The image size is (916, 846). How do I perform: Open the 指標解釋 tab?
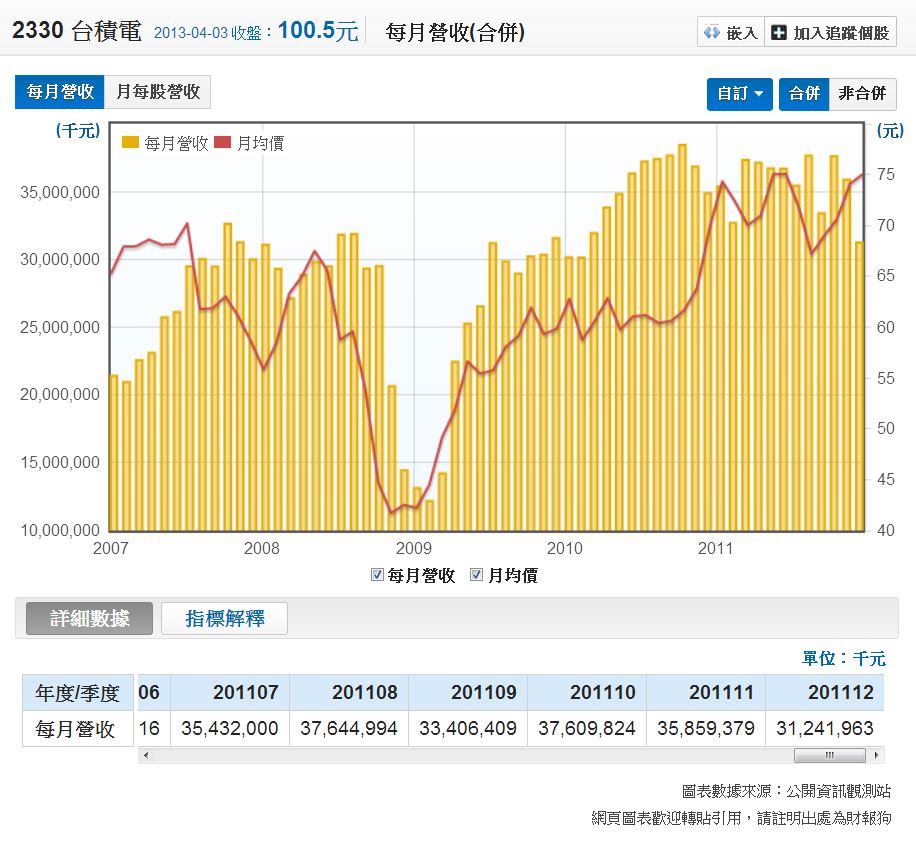click(224, 618)
